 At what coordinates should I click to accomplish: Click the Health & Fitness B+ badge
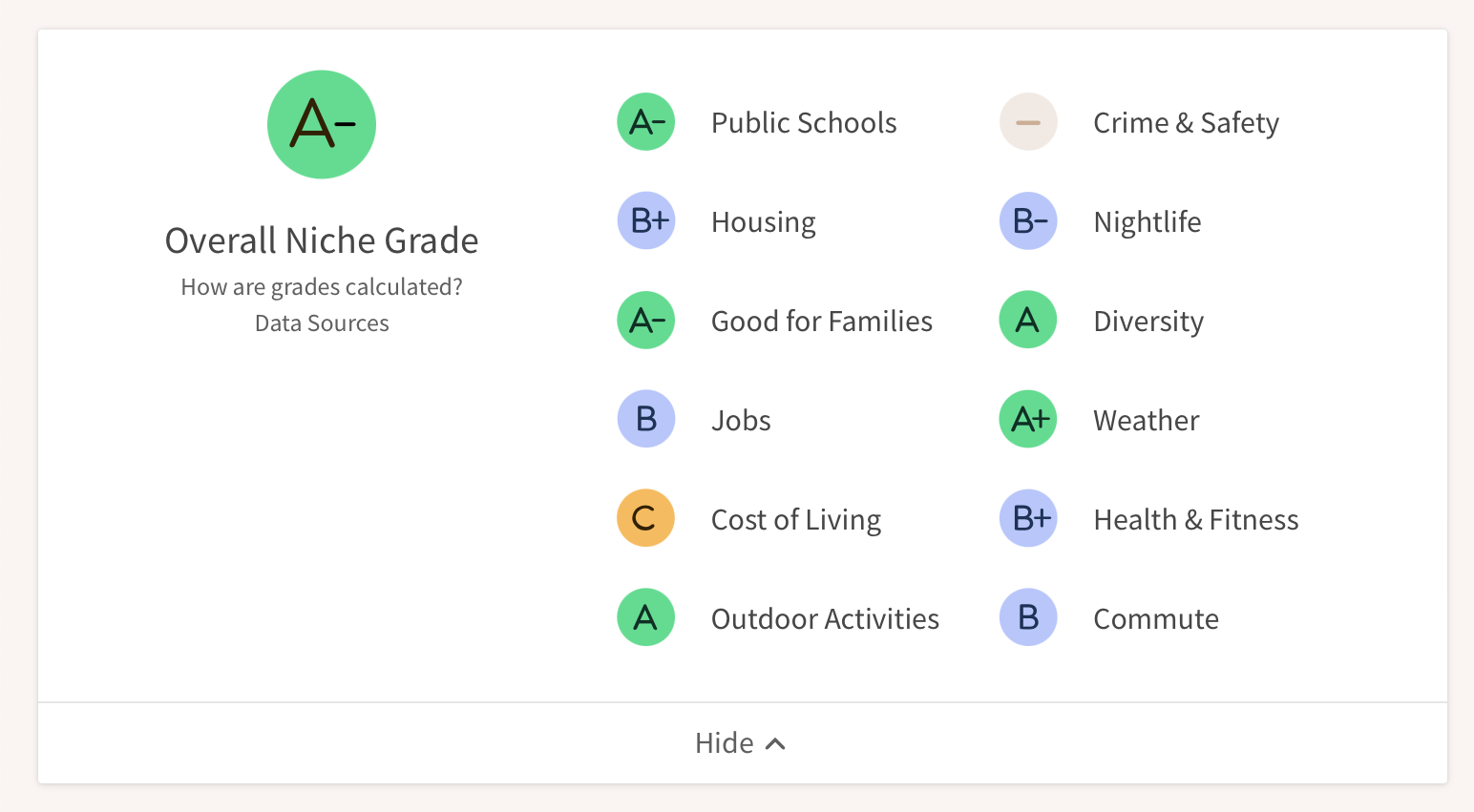point(1028,519)
